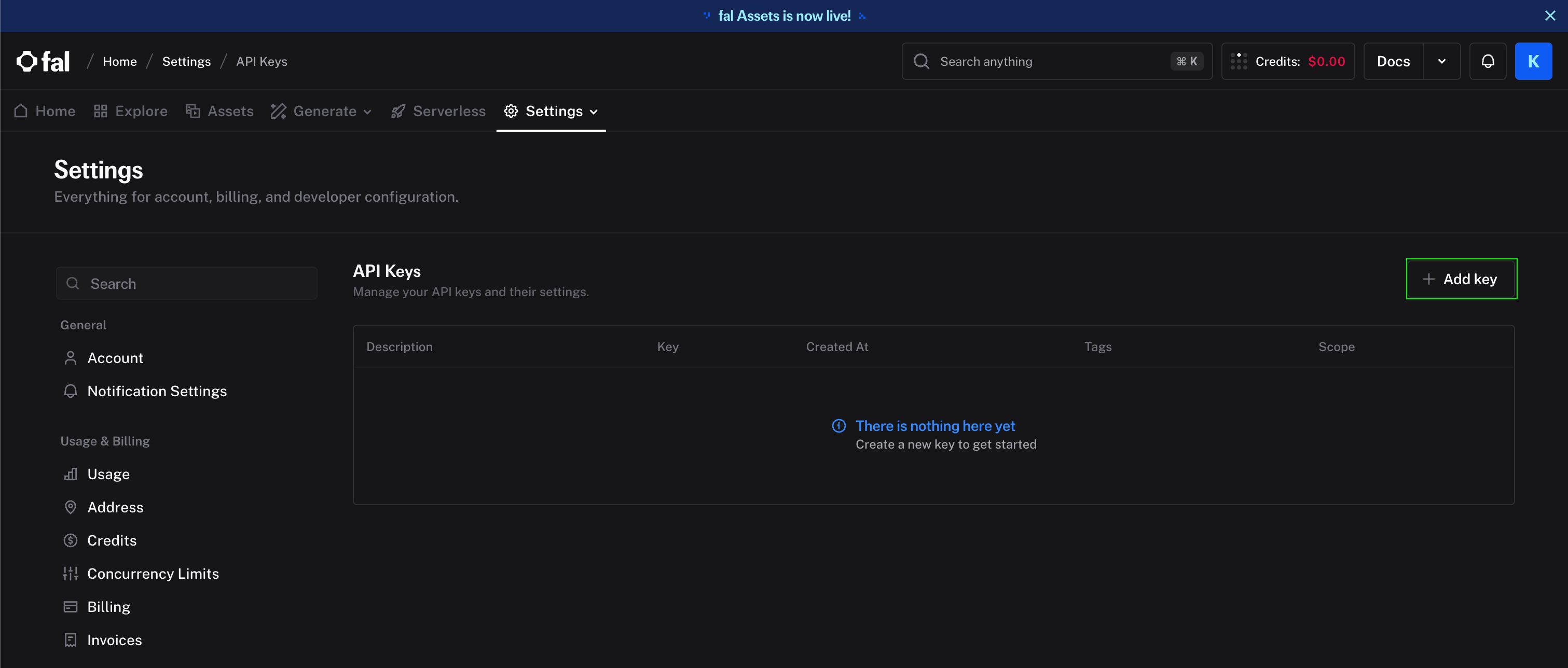Open the Home tab in navigation
This screenshot has width=1568, height=668.
[x=45, y=110]
